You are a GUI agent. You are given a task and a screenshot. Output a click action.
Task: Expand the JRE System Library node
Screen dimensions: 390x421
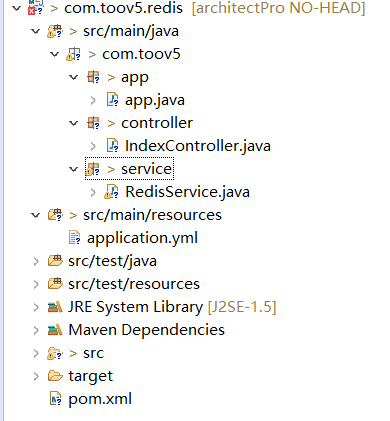[36, 307]
